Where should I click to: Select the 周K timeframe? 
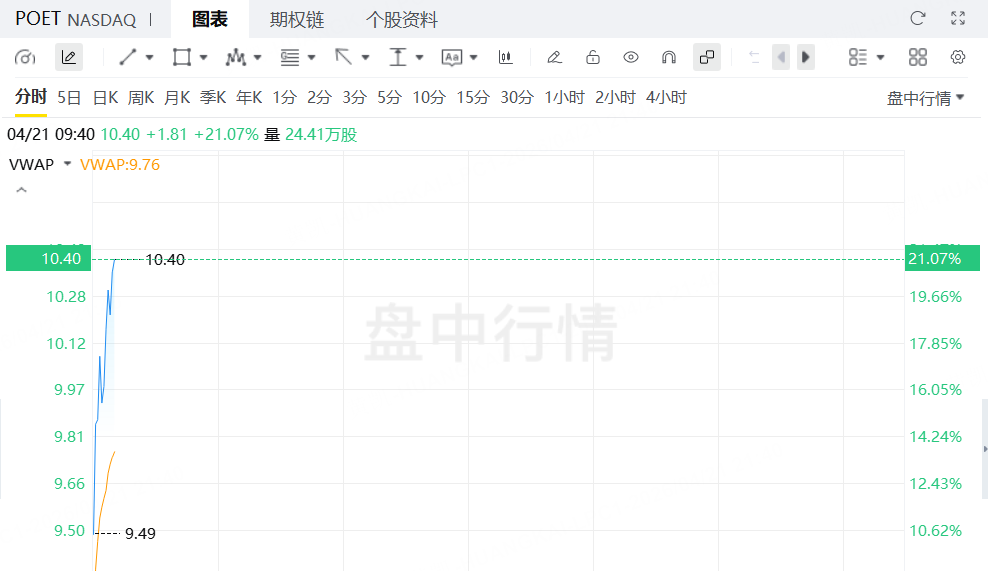tap(141, 98)
